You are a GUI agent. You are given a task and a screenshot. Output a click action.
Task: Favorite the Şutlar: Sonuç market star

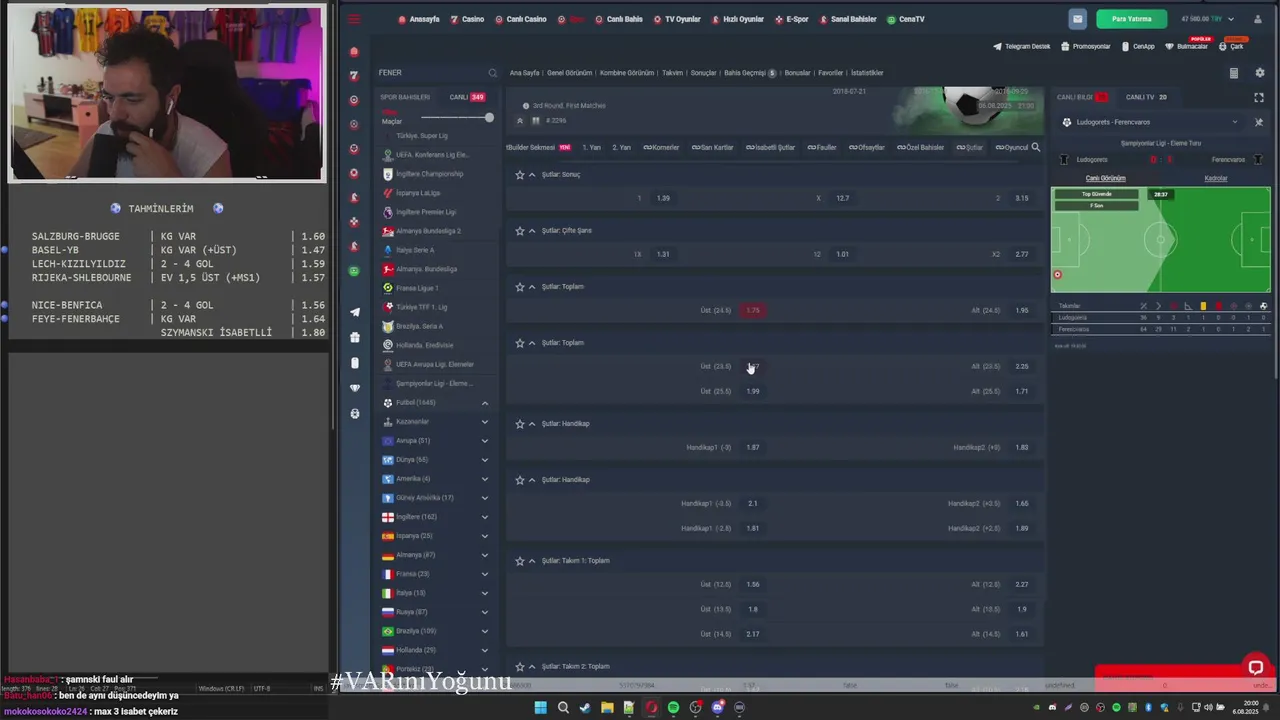(520, 174)
